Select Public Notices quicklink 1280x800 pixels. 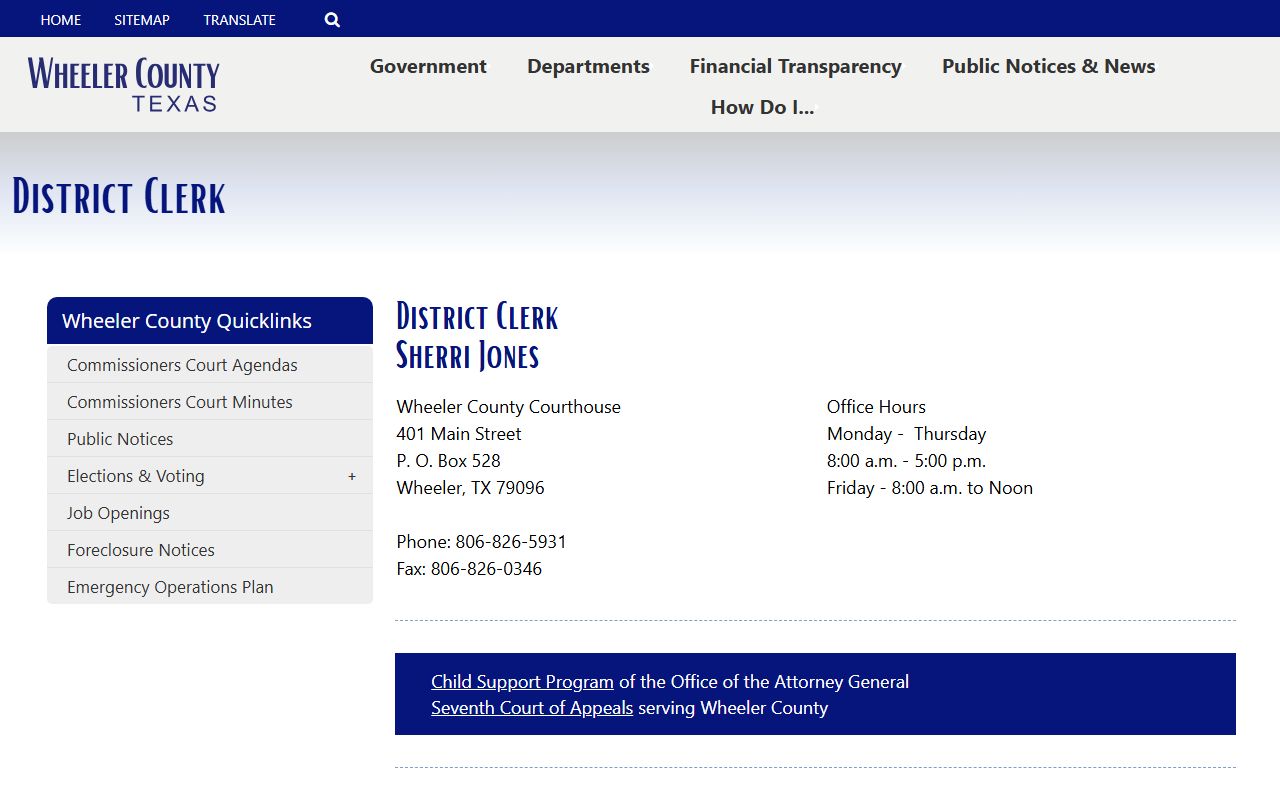pos(210,439)
